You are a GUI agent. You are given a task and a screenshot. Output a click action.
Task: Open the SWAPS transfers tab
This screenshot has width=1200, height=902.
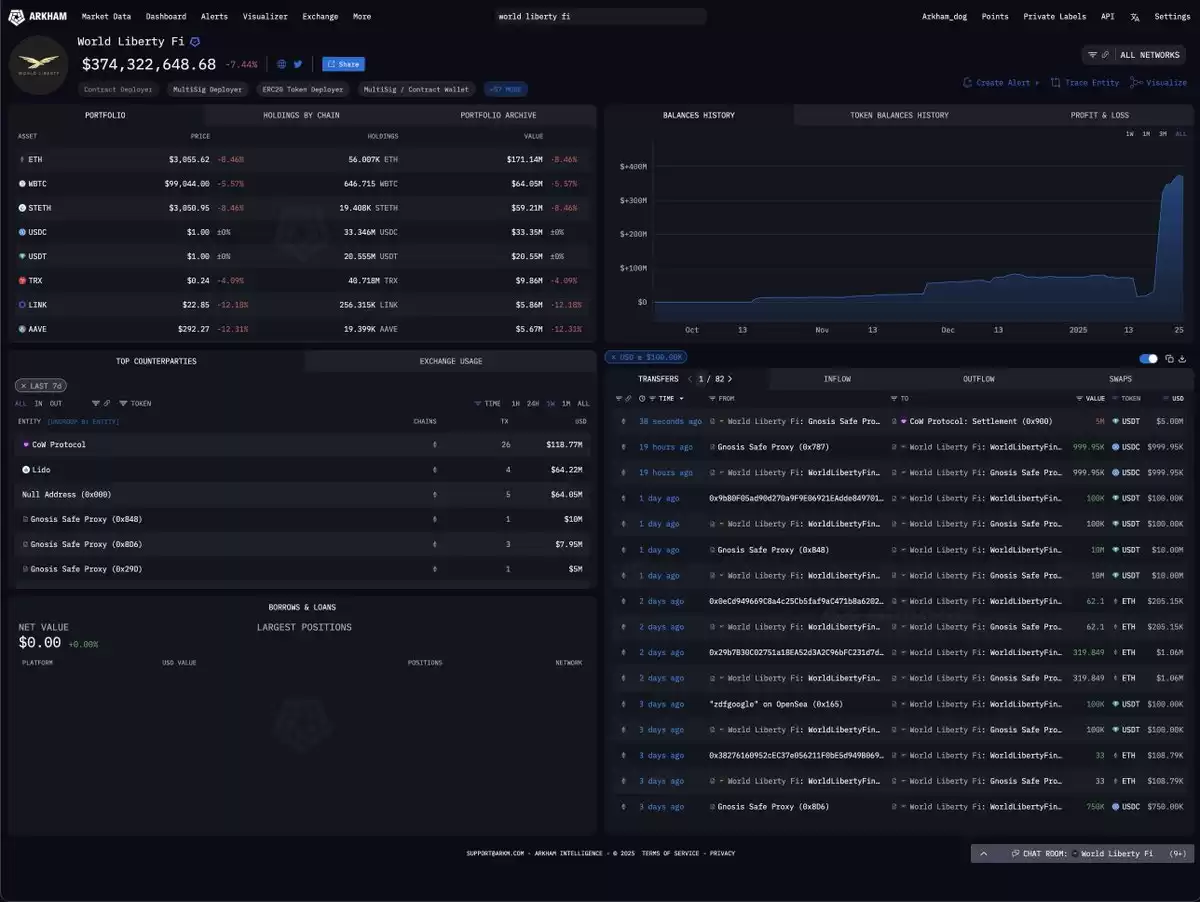[x=1120, y=379]
